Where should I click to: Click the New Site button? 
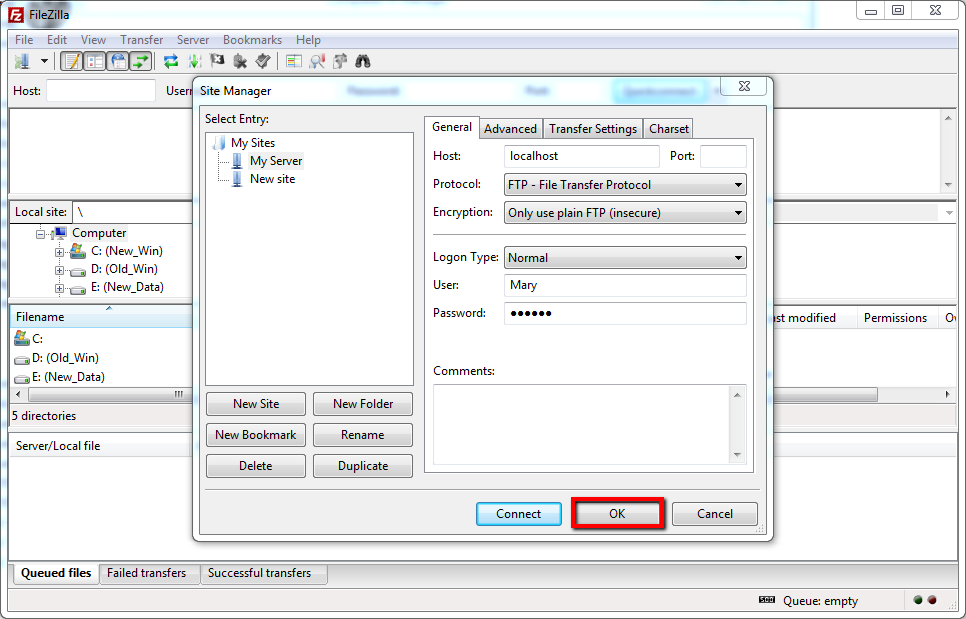point(256,404)
